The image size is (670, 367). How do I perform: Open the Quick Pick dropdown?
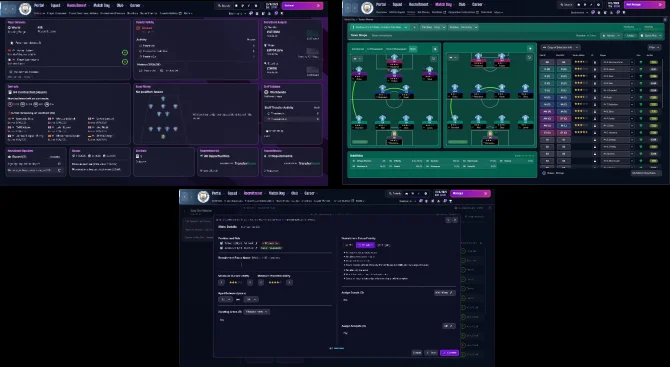650,35
